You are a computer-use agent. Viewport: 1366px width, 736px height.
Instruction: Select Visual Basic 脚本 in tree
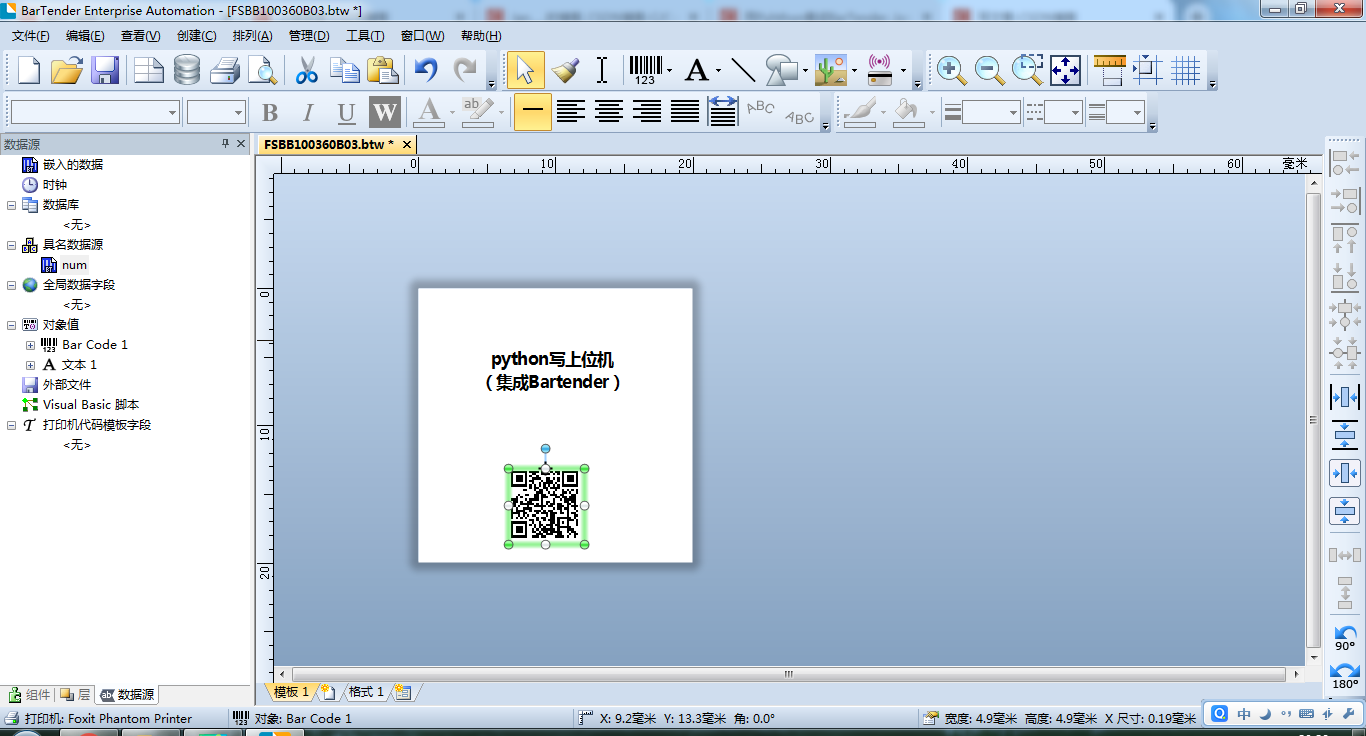click(91, 405)
